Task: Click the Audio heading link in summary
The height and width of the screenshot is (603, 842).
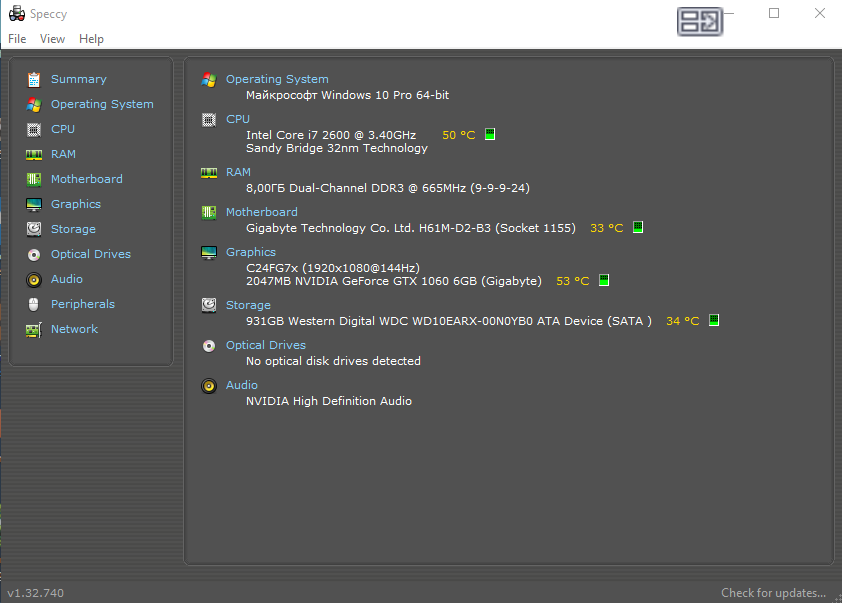Action: (242, 385)
